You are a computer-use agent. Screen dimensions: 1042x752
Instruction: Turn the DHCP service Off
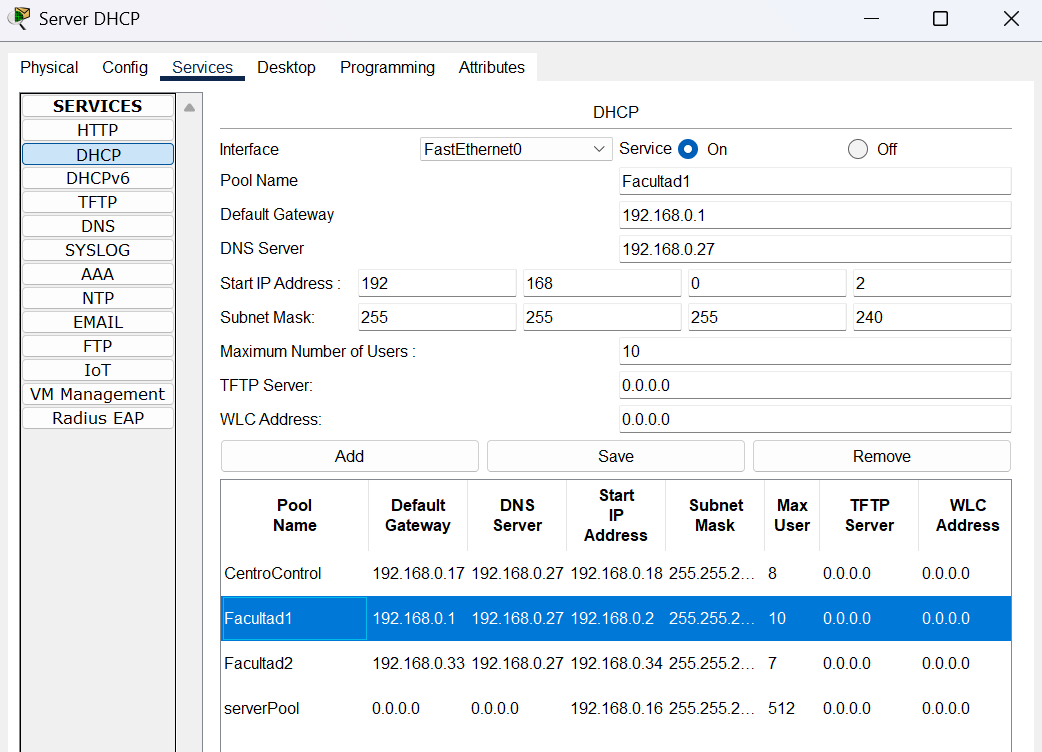[858, 149]
